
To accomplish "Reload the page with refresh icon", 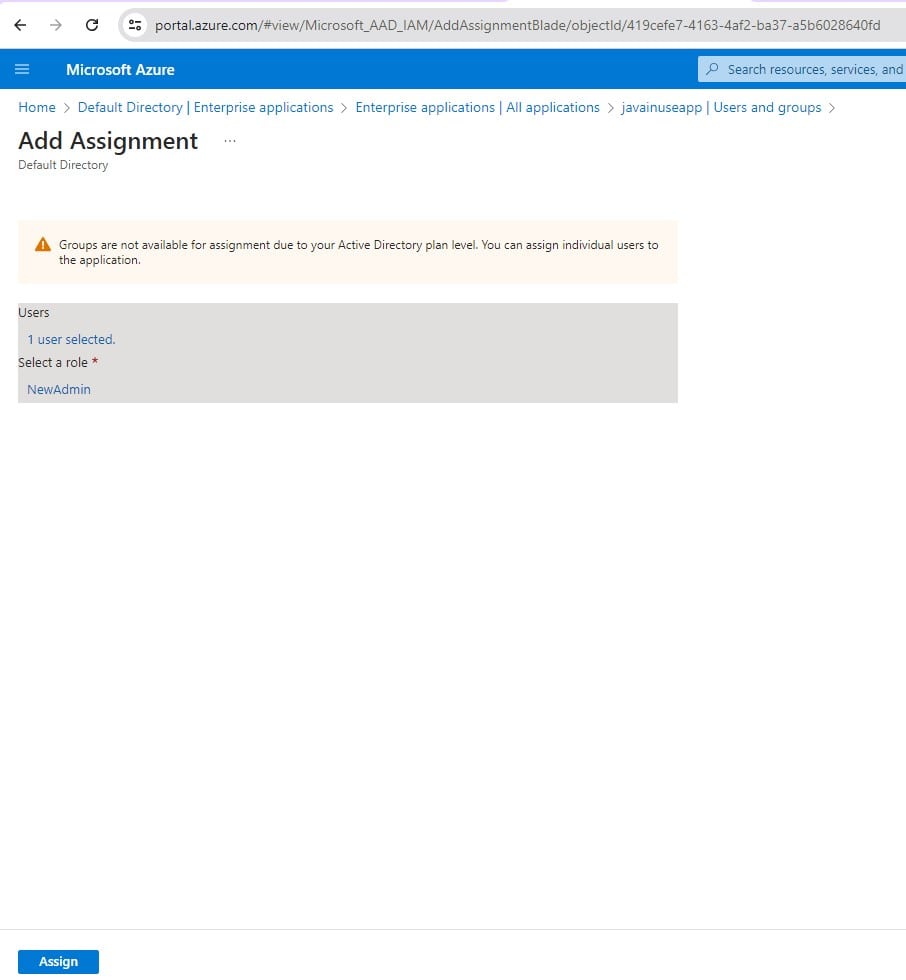I will [92, 25].
